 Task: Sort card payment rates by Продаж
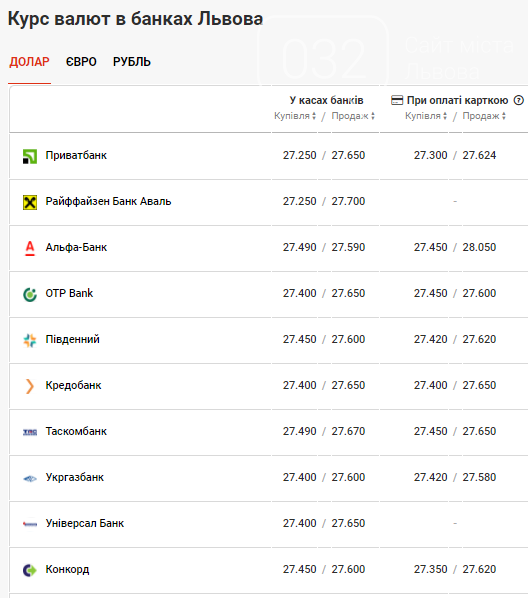pos(484,116)
